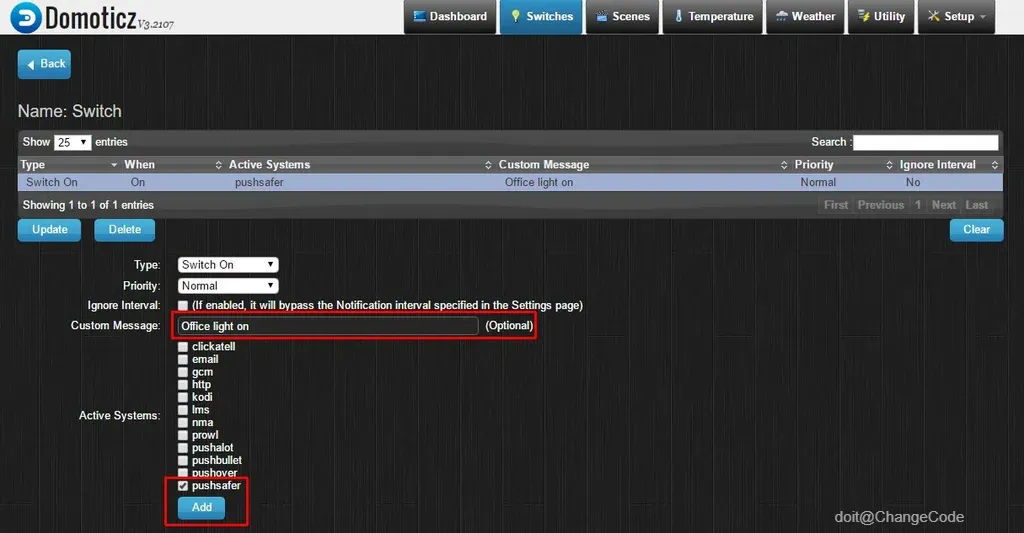
Task: Click the Back button
Action: [44, 64]
